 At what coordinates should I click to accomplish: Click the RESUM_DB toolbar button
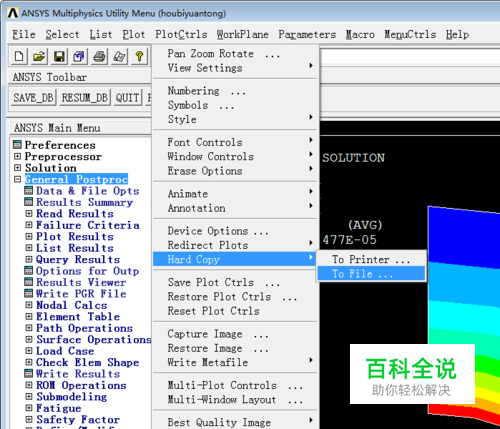click(85, 97)
